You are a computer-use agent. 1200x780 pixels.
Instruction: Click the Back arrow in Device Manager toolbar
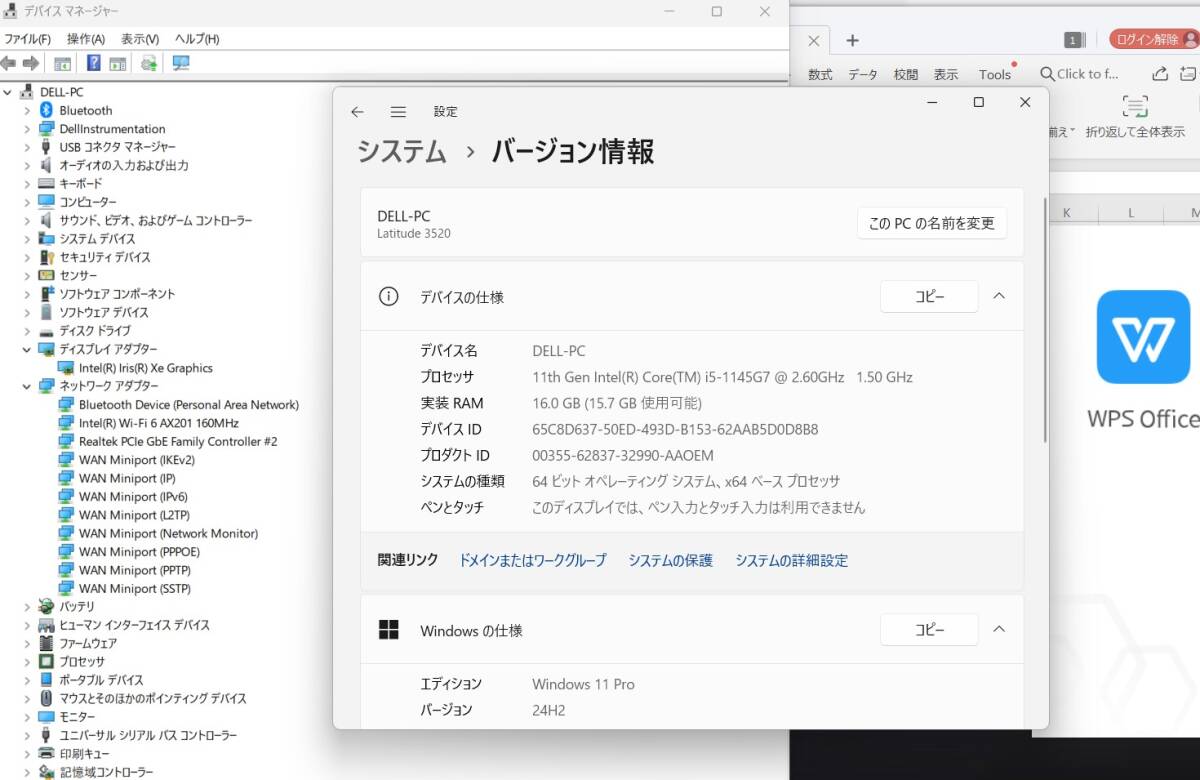pyautogui.click(x=9, y=63)
